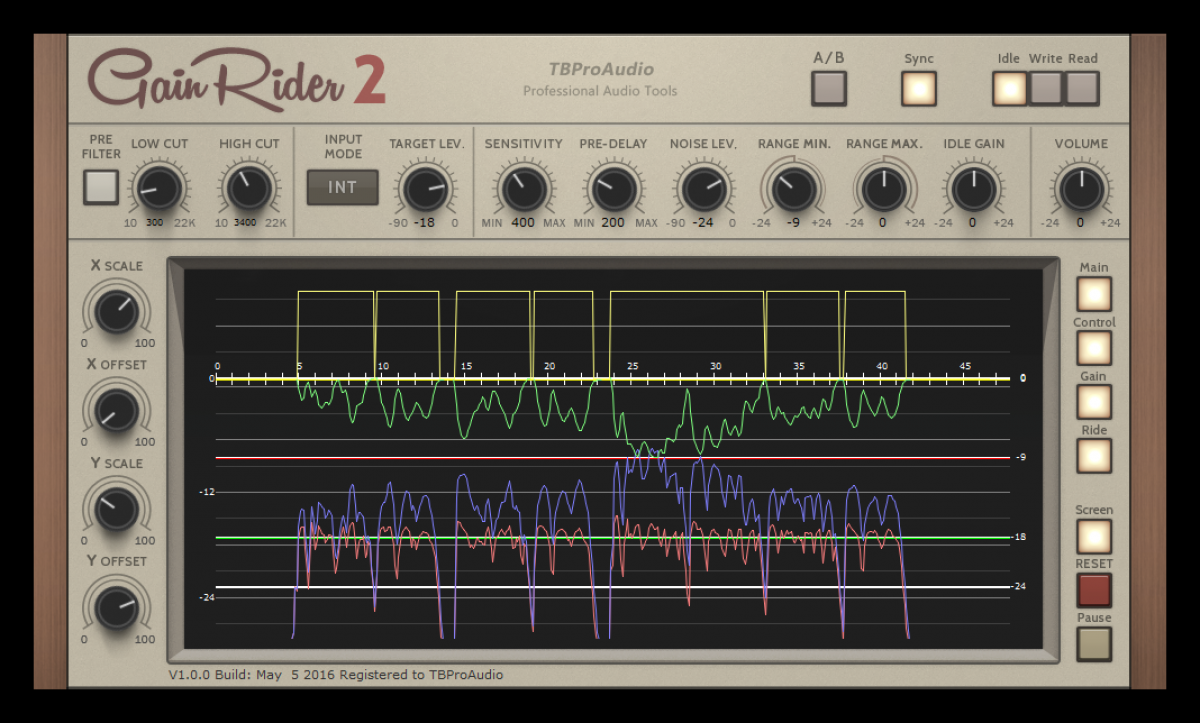
Task: Click the INT input mode button
Action: click(342, 187)
